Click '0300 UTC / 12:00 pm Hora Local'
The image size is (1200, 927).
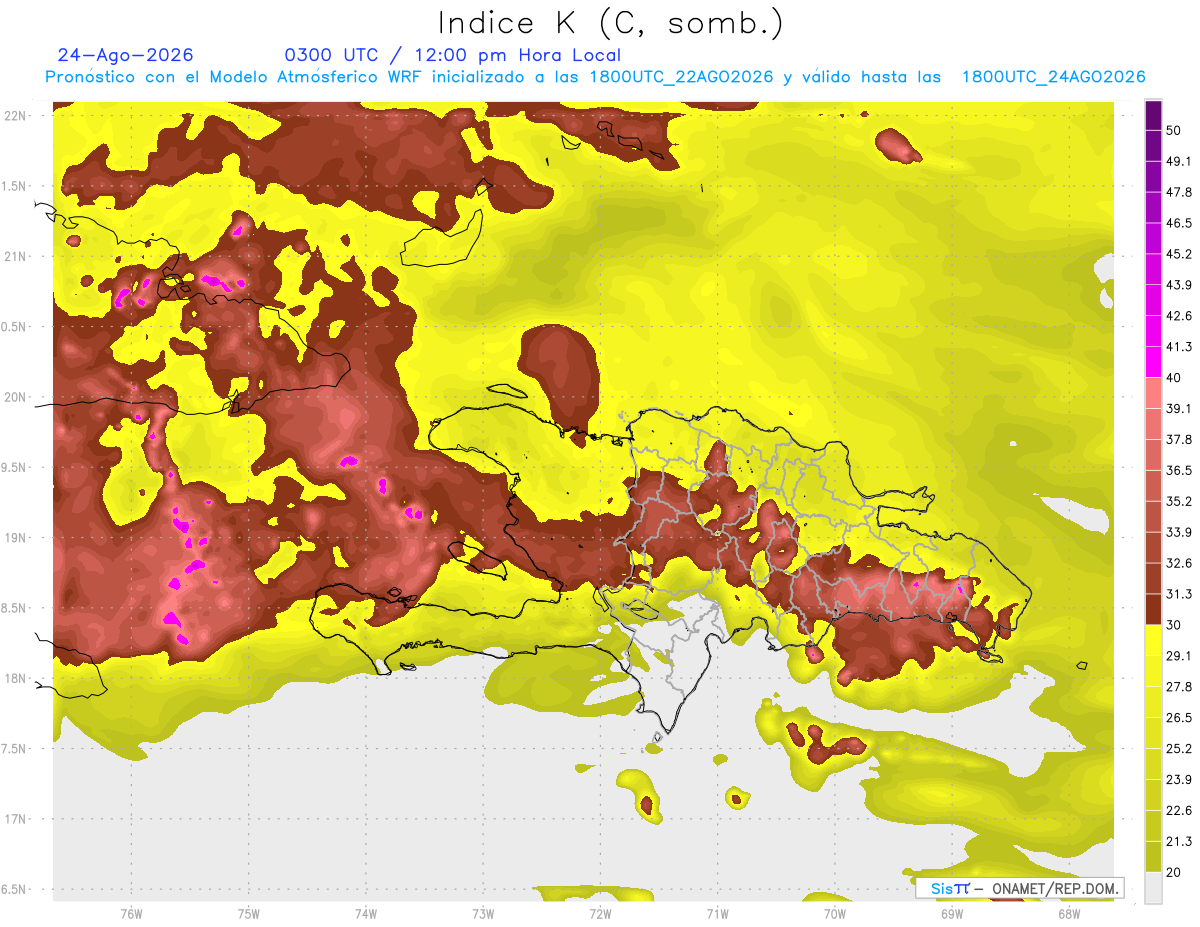click(x=453, y=55)
